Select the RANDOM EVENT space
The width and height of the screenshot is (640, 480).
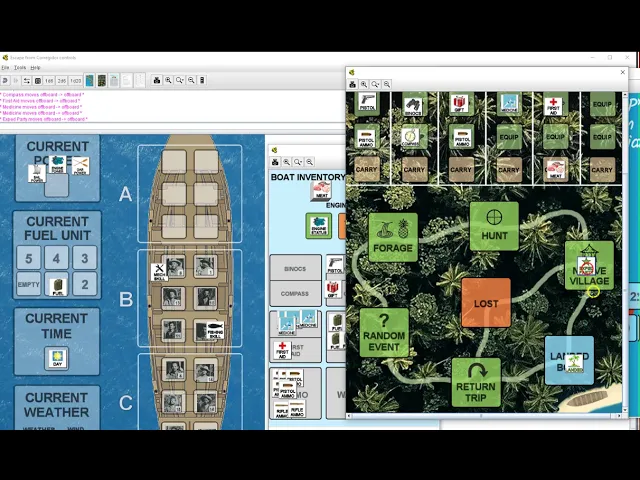384,333
